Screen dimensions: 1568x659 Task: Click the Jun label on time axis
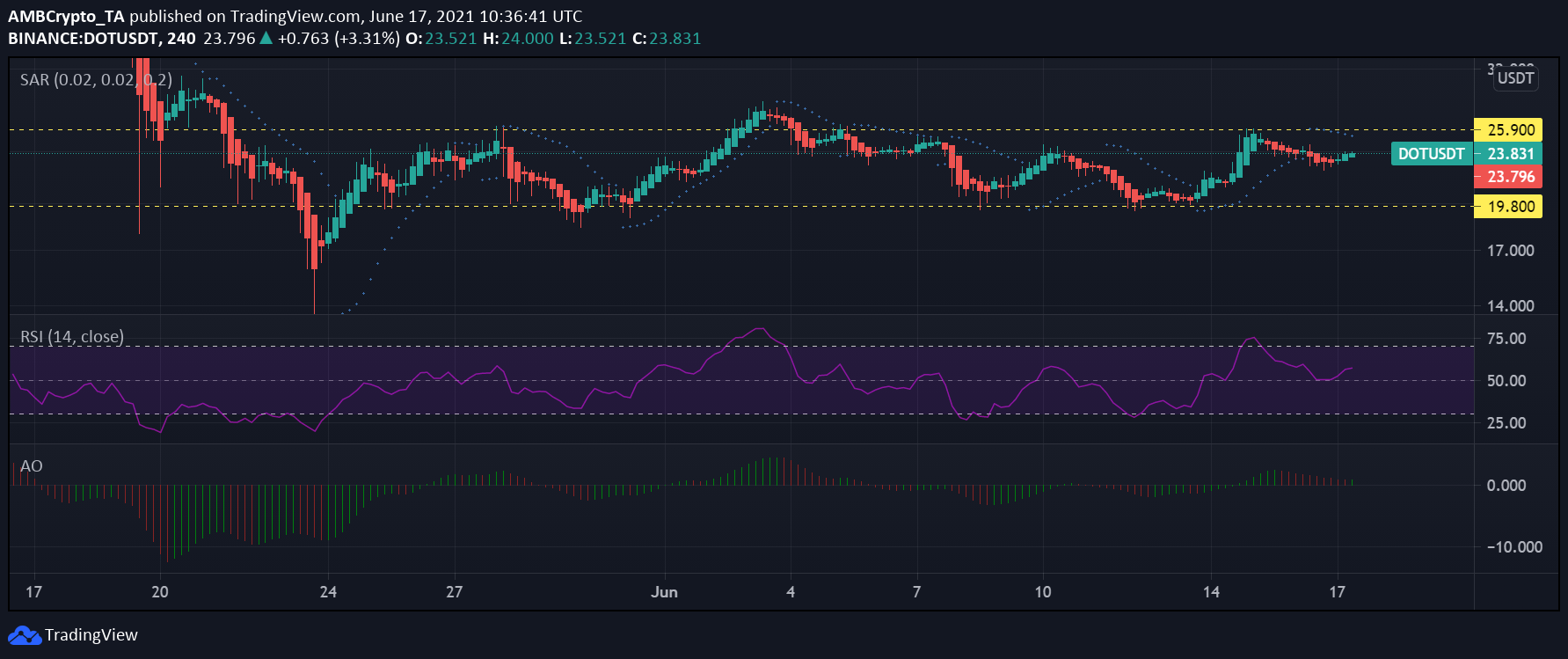[x=664, y=592]
